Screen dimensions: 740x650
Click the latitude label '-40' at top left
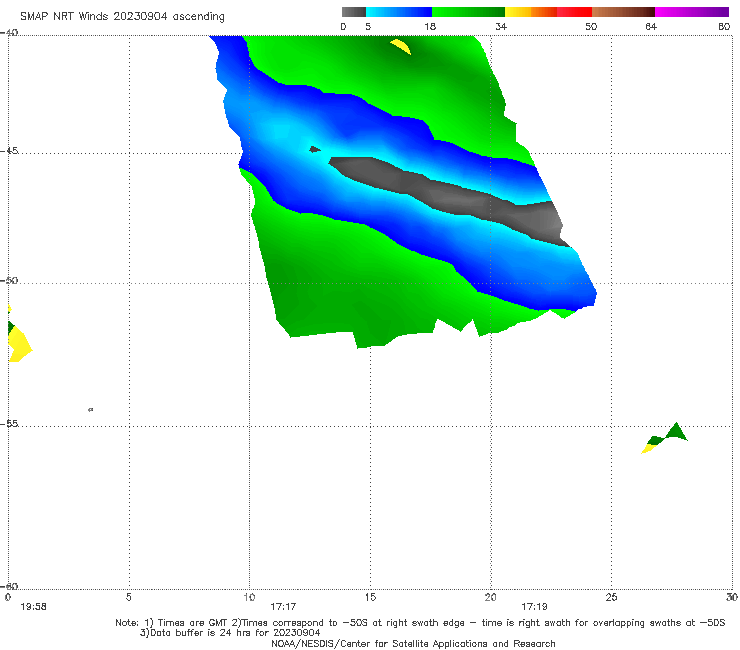(x=9, y=33)
